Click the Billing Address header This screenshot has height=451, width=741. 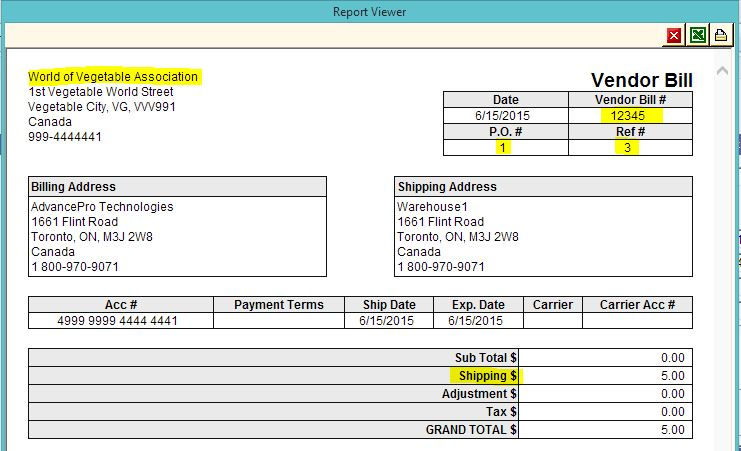pos(74,187)
